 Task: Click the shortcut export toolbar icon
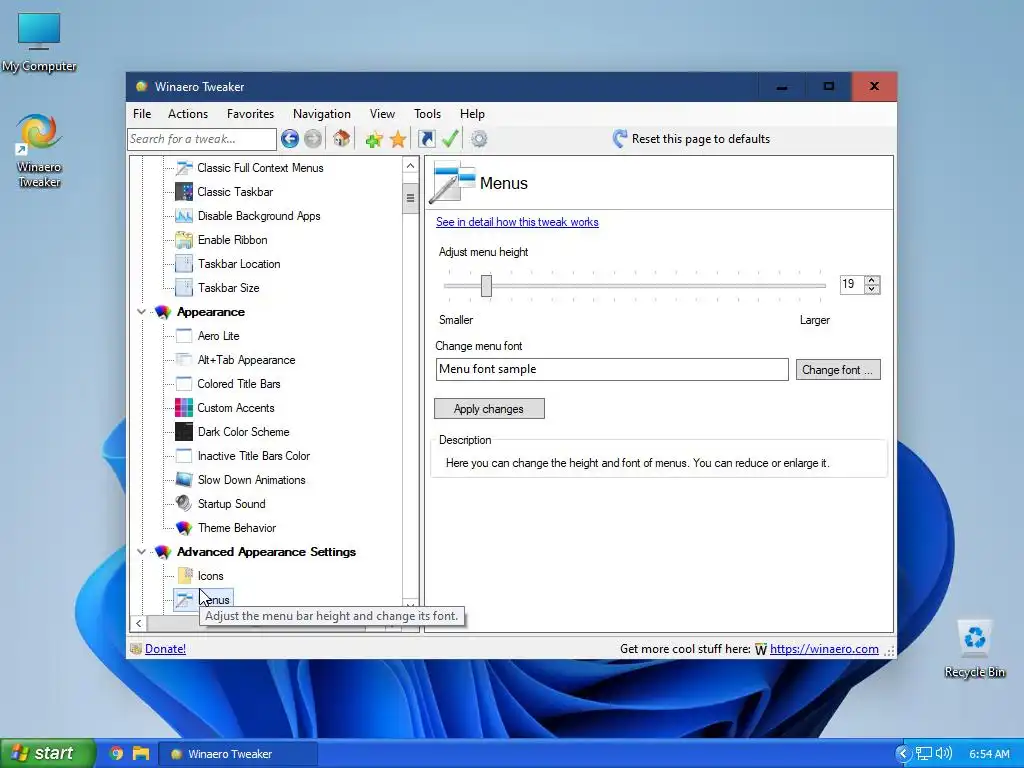(x=426, y=138)
